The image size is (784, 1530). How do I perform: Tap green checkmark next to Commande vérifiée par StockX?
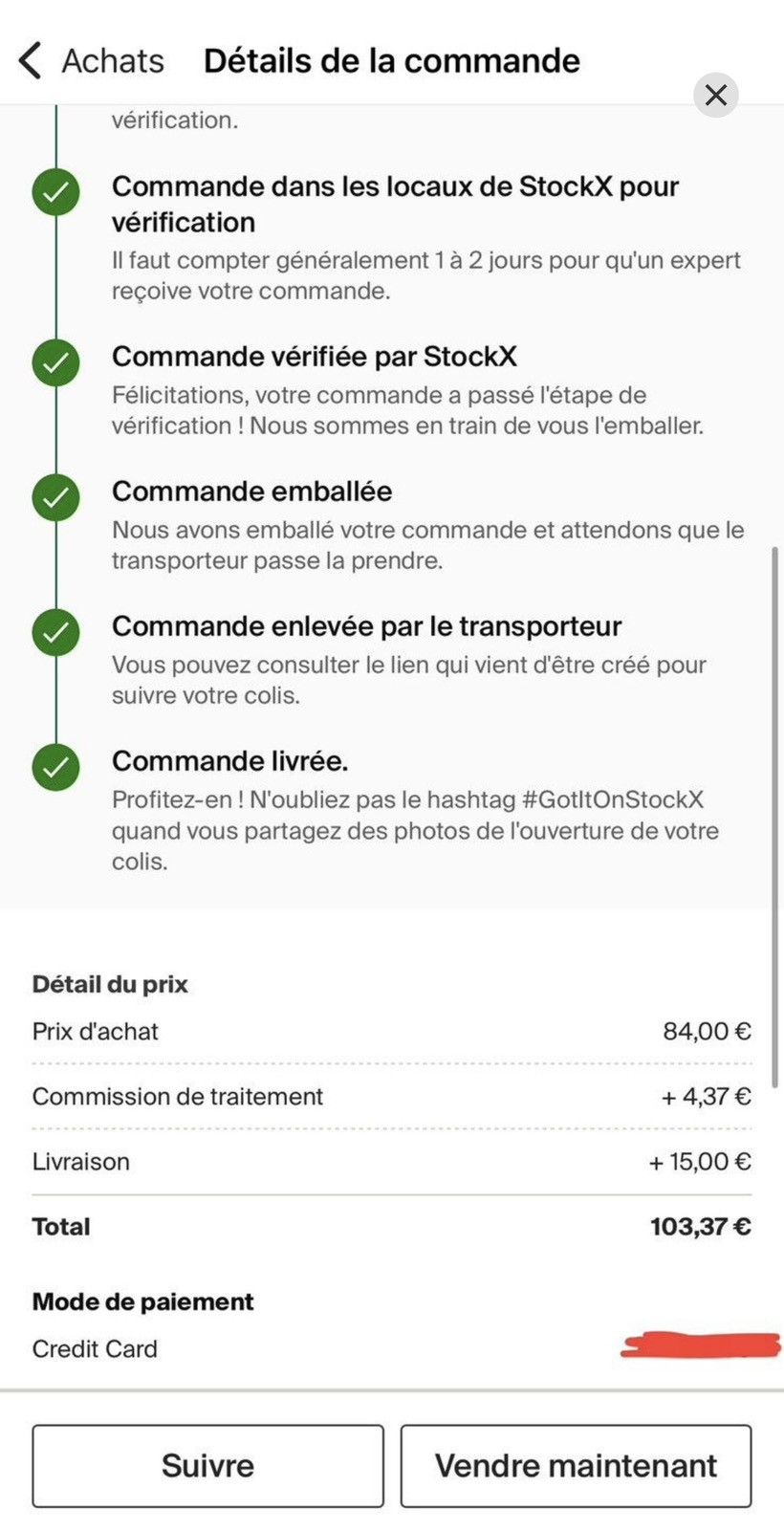point(56,363)
